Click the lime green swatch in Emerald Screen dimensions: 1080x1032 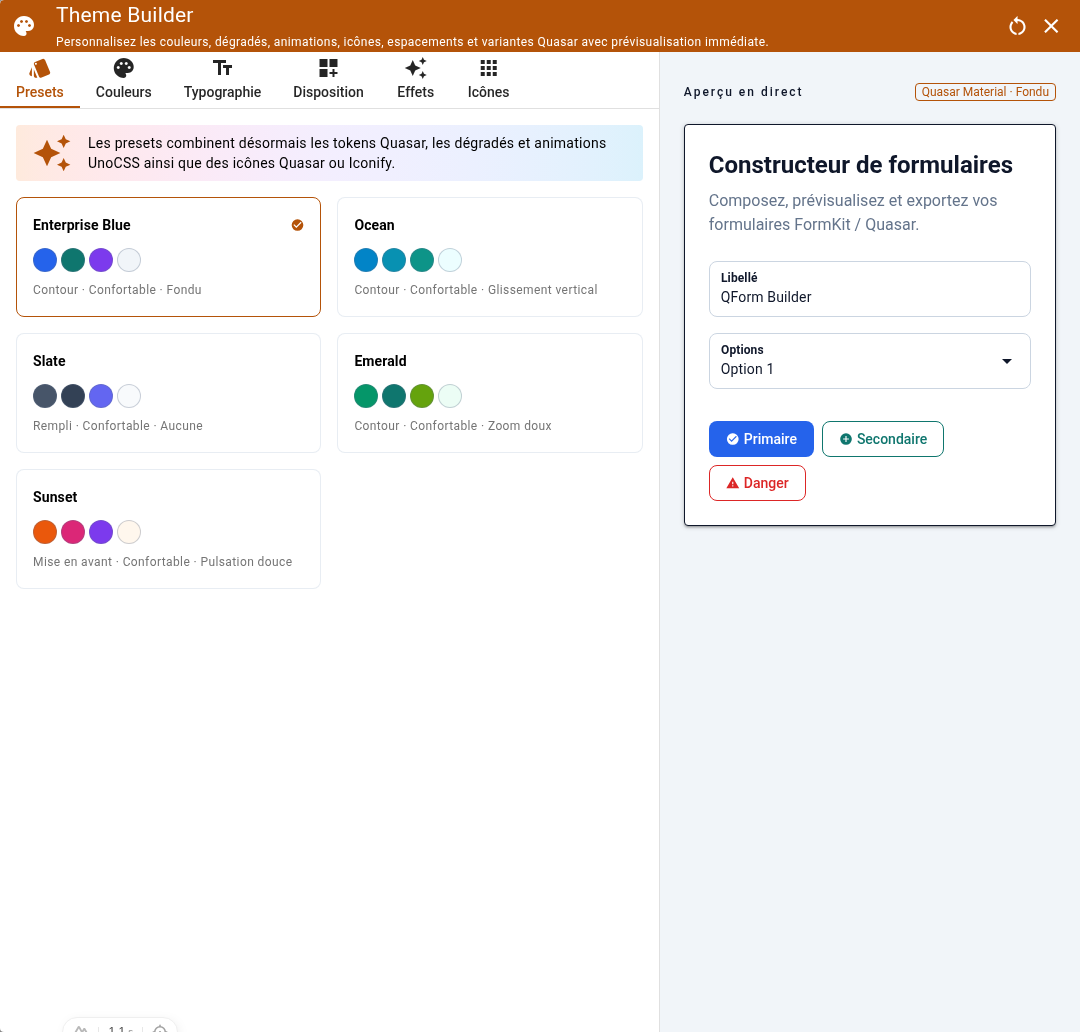coord(422,396)
